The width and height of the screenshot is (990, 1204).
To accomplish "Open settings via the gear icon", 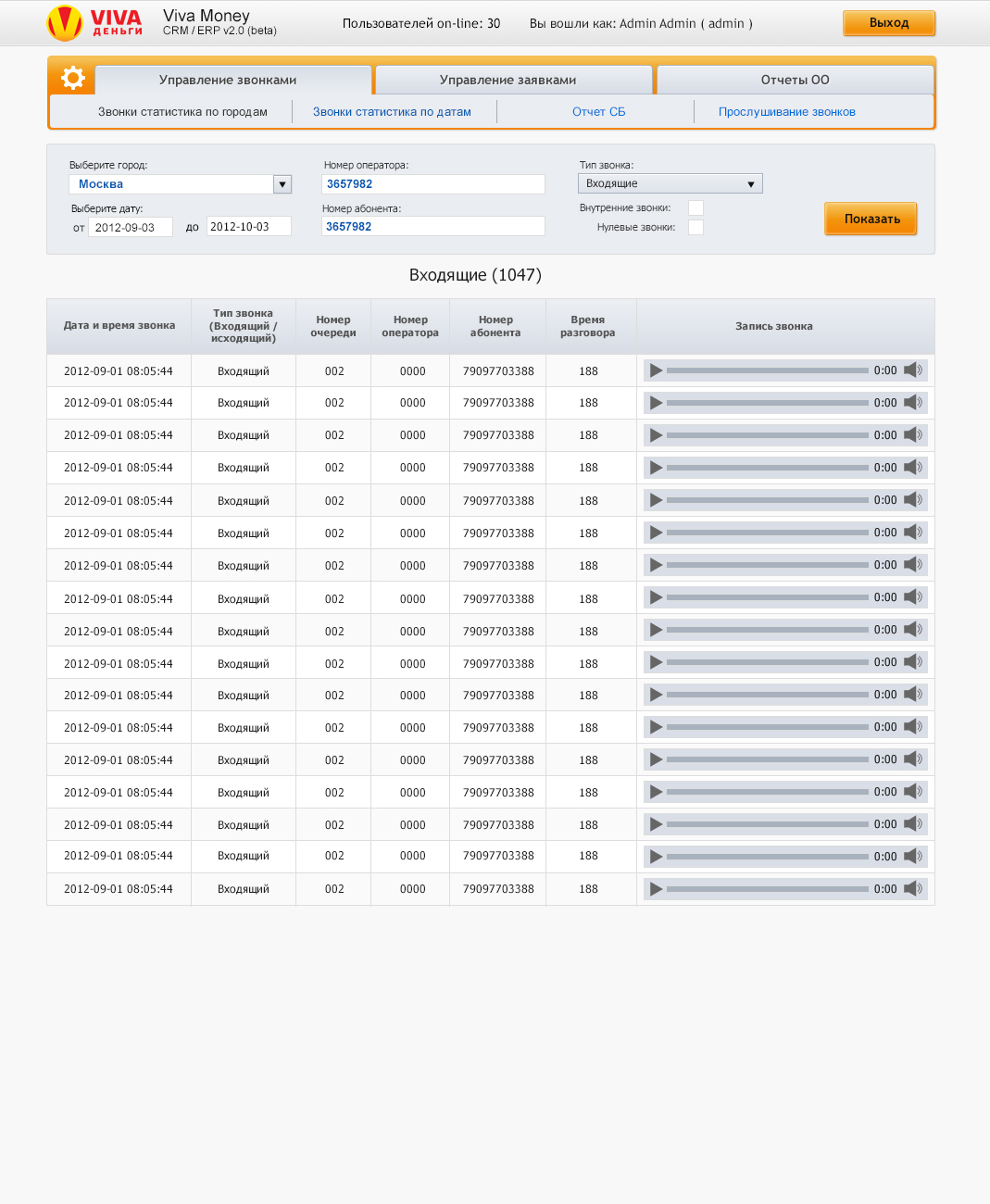I will point(71,79).
